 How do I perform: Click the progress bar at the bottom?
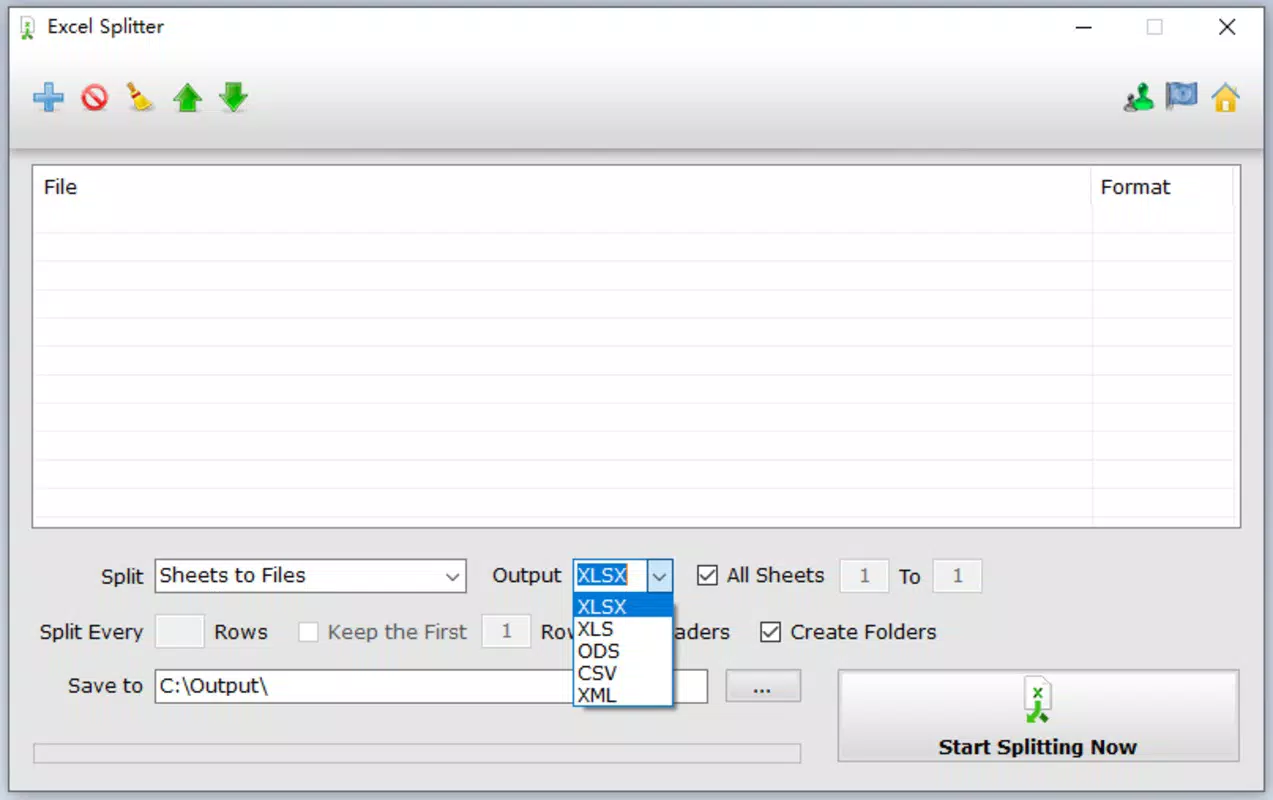417,753
